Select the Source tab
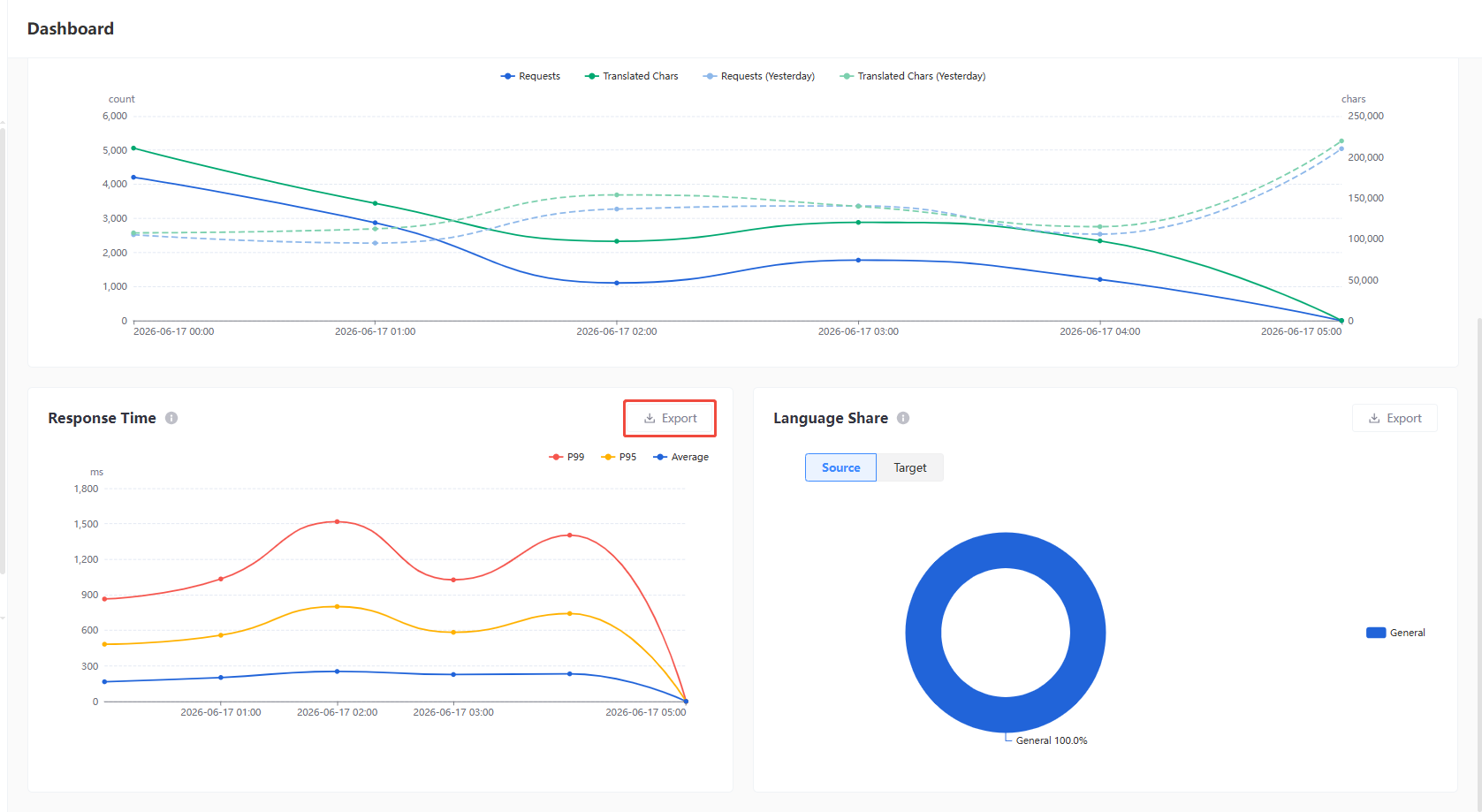This screenshot has width=1482, height=812. coord(840,467)
